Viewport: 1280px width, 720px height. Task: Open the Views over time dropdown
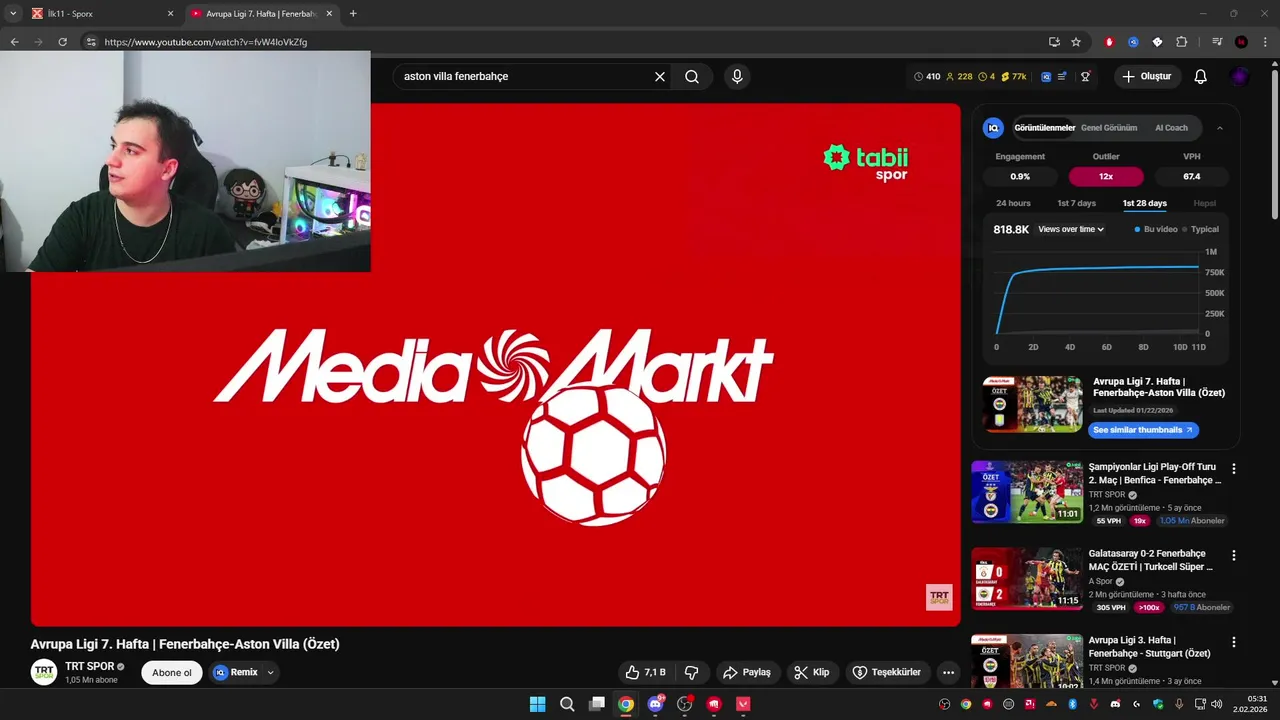pyautogui.click(x=1071, y=229)
